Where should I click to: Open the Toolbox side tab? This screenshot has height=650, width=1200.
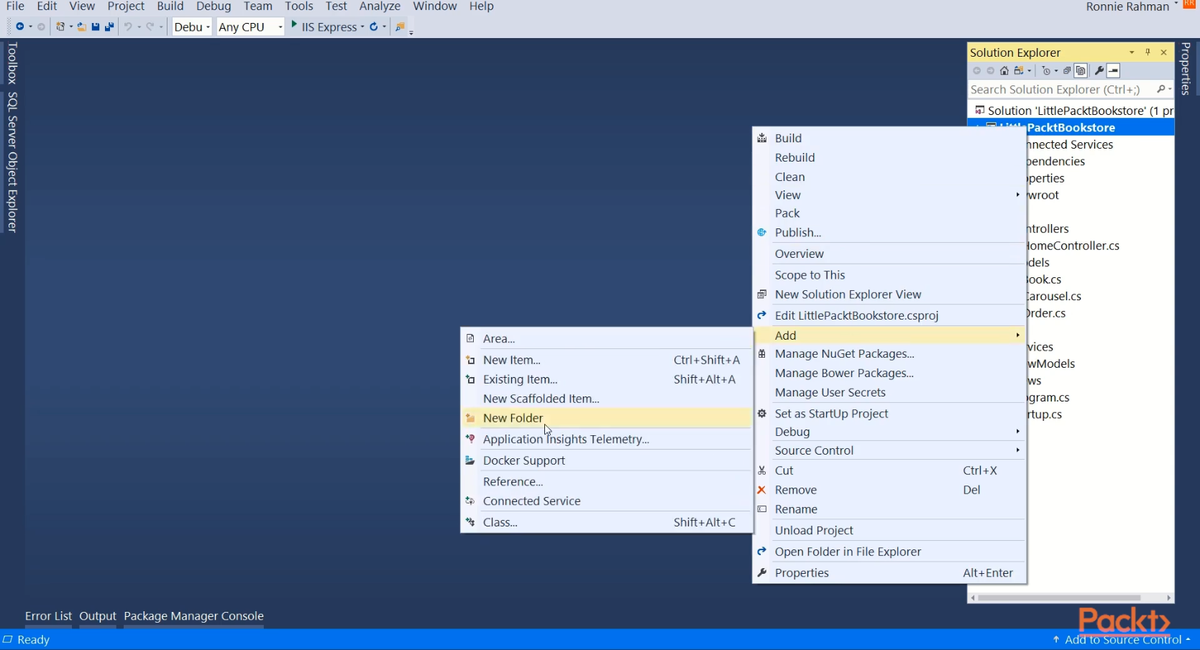(12, 63)
